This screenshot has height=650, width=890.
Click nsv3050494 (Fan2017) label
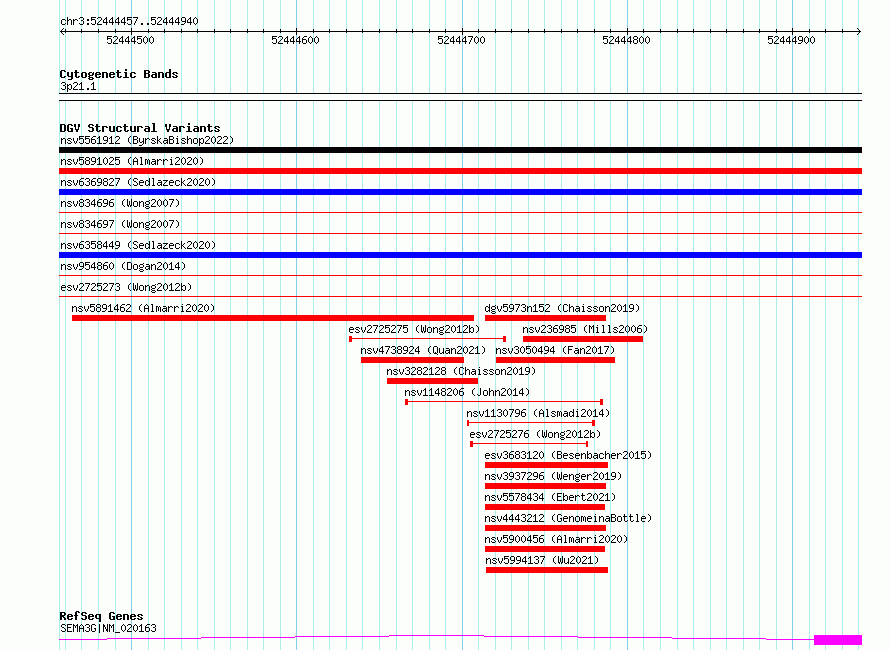555,350
